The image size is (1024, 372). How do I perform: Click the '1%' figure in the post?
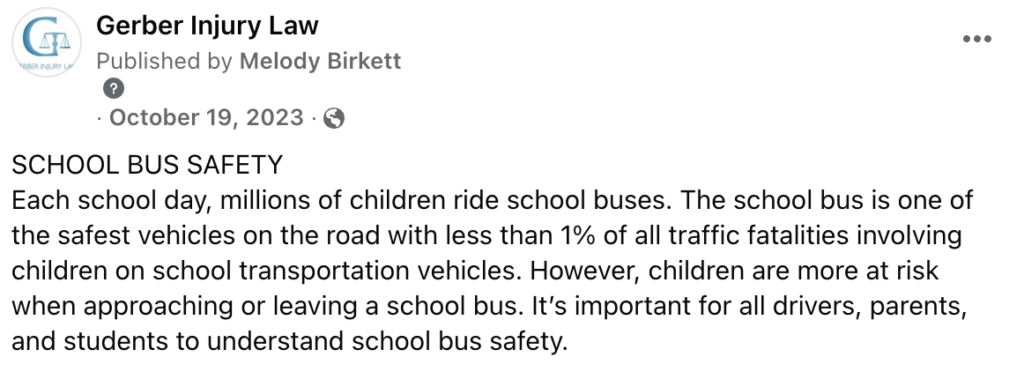577,235
